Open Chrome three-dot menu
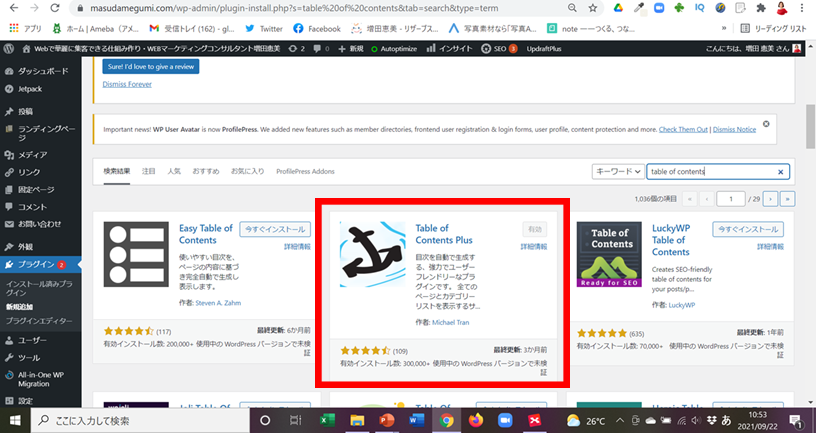Screen dimensions: 816x433 click(x=801, y=8)
